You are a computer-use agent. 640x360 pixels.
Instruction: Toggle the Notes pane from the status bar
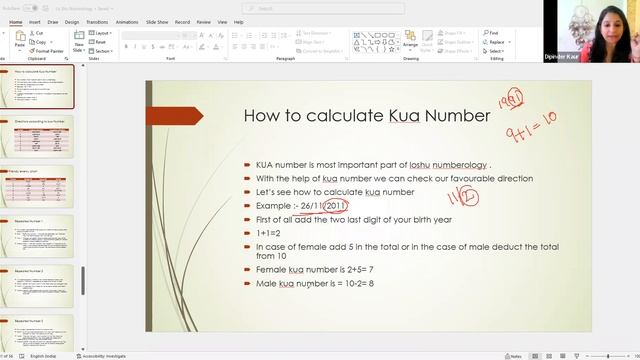pos(513,356)
